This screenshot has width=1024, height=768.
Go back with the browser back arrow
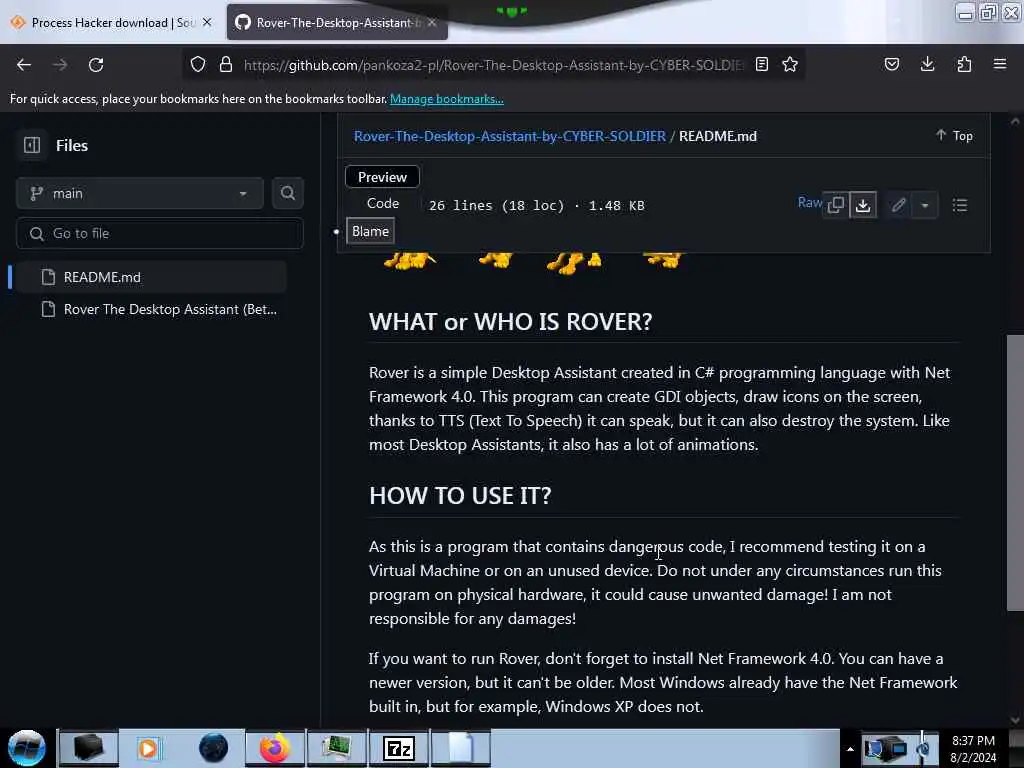[24, 65]
